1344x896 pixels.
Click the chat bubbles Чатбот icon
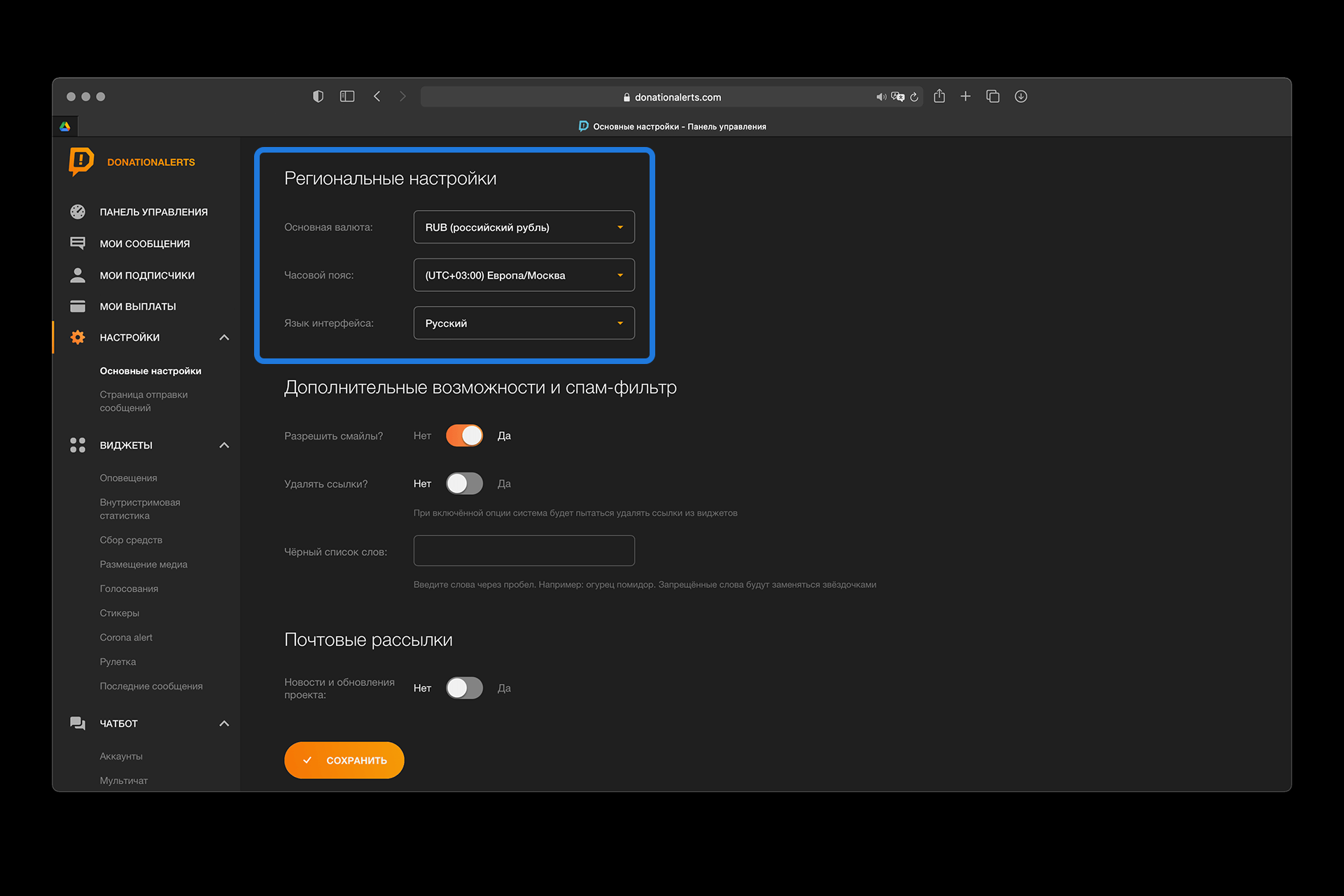coord(78,723)
